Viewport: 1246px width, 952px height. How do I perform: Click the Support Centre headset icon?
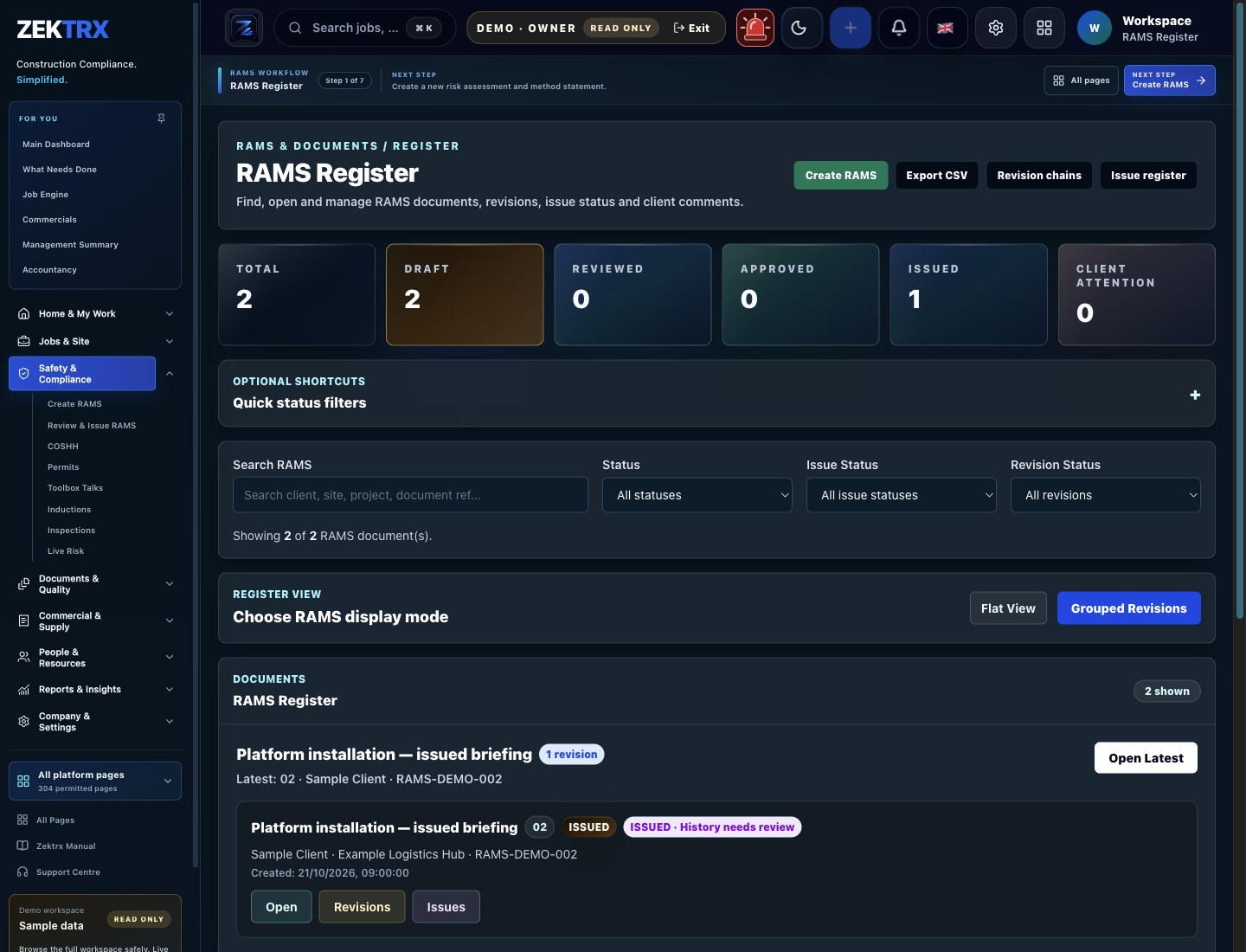[22, 872]
